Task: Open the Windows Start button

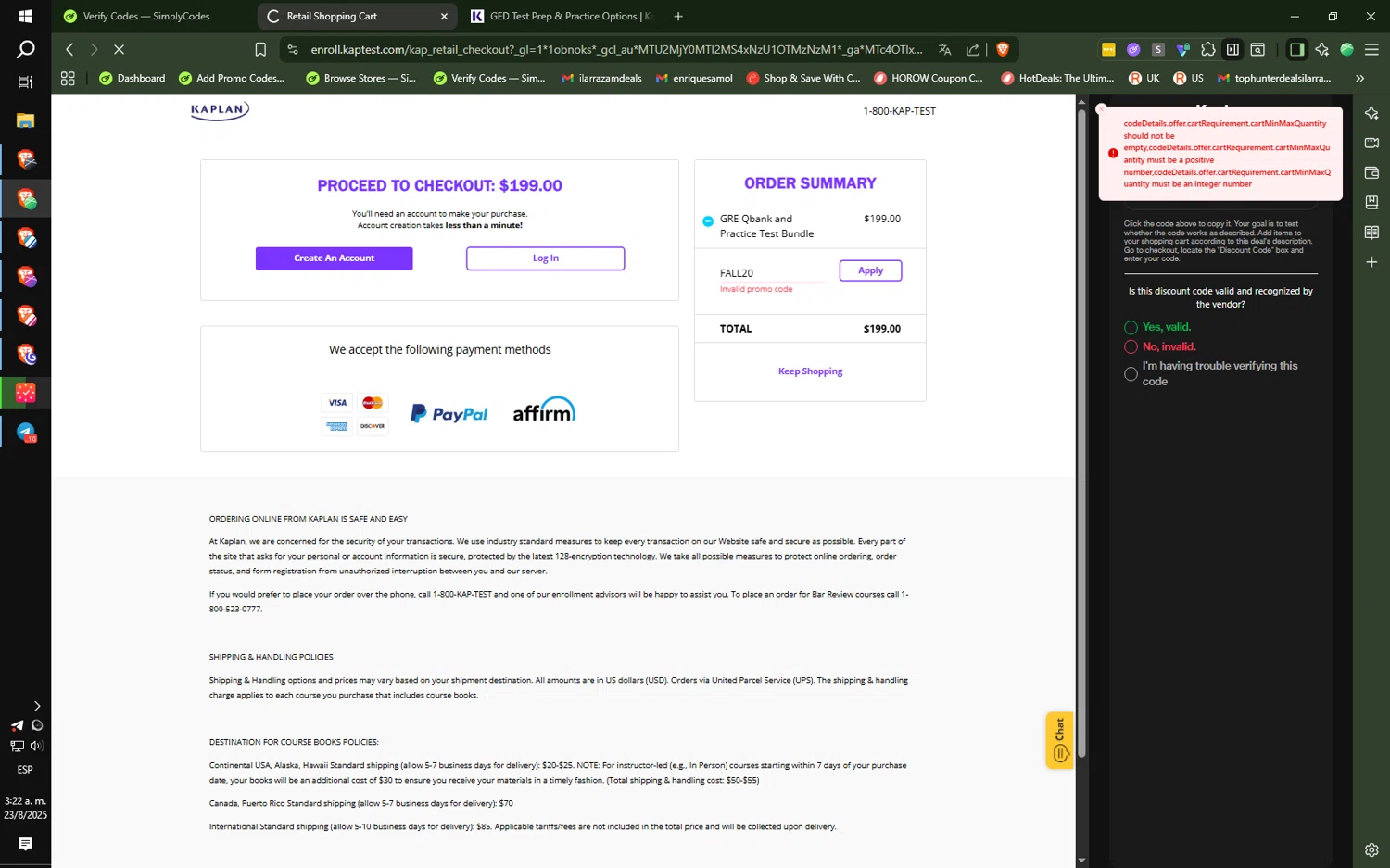Action: [25, 16]
